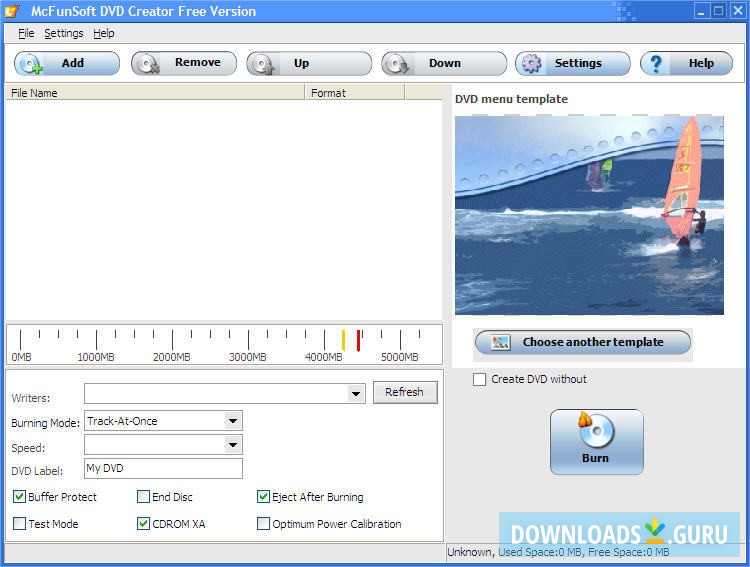Click the DVD menu template preview image
This screenshot has height=567, width=750.
pos(589,215)
